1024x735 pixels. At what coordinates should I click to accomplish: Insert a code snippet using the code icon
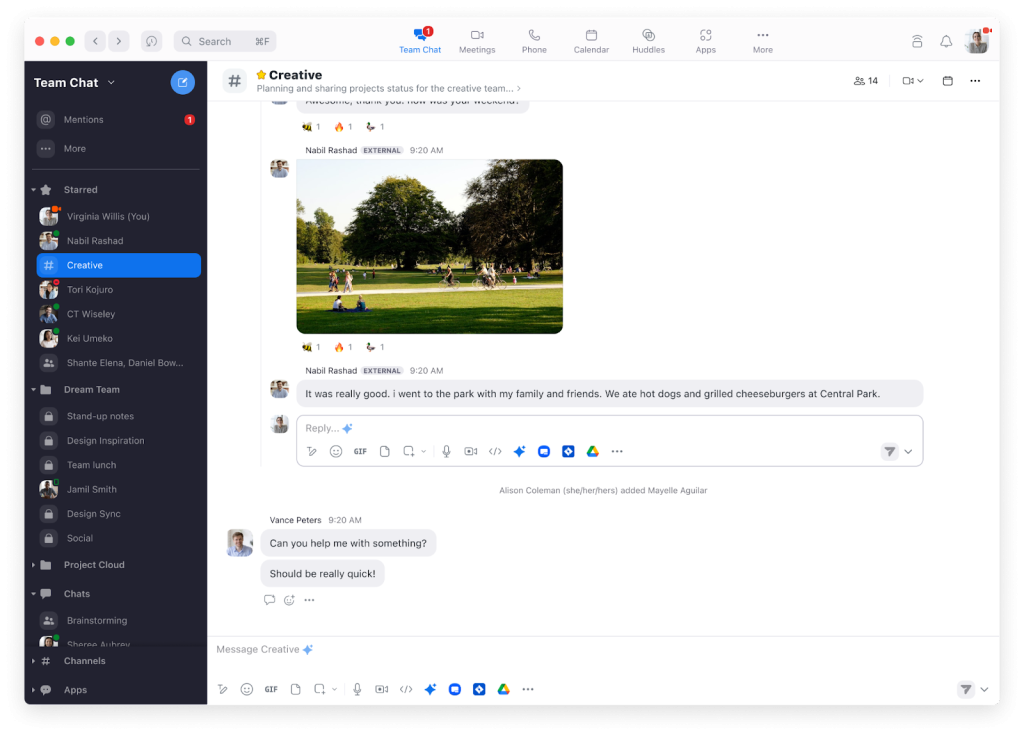pyautogui.click(x=406, y=689)
